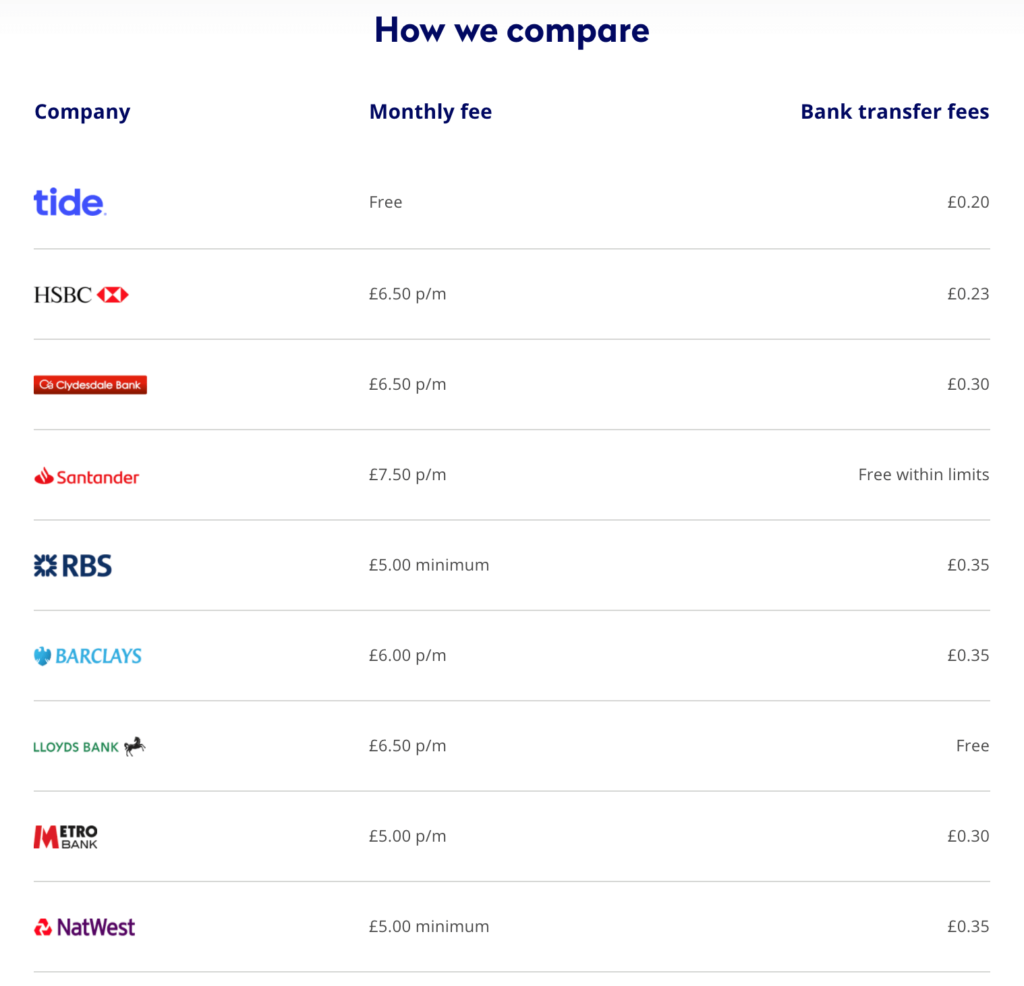The height and width of the screenshot is (986, 1024).
Task: Click the Metro Bank logo
Action: (65, 836)
